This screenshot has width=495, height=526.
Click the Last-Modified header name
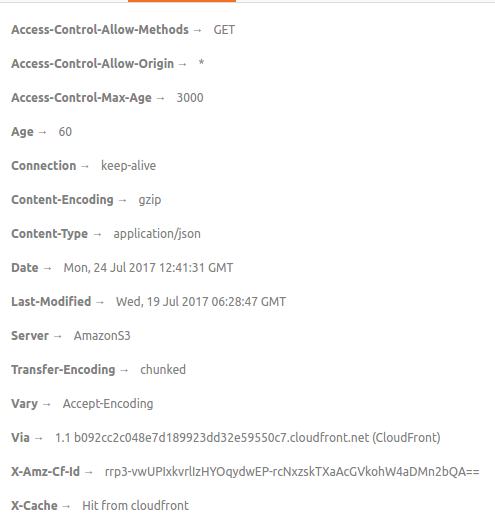click(51, 302)
